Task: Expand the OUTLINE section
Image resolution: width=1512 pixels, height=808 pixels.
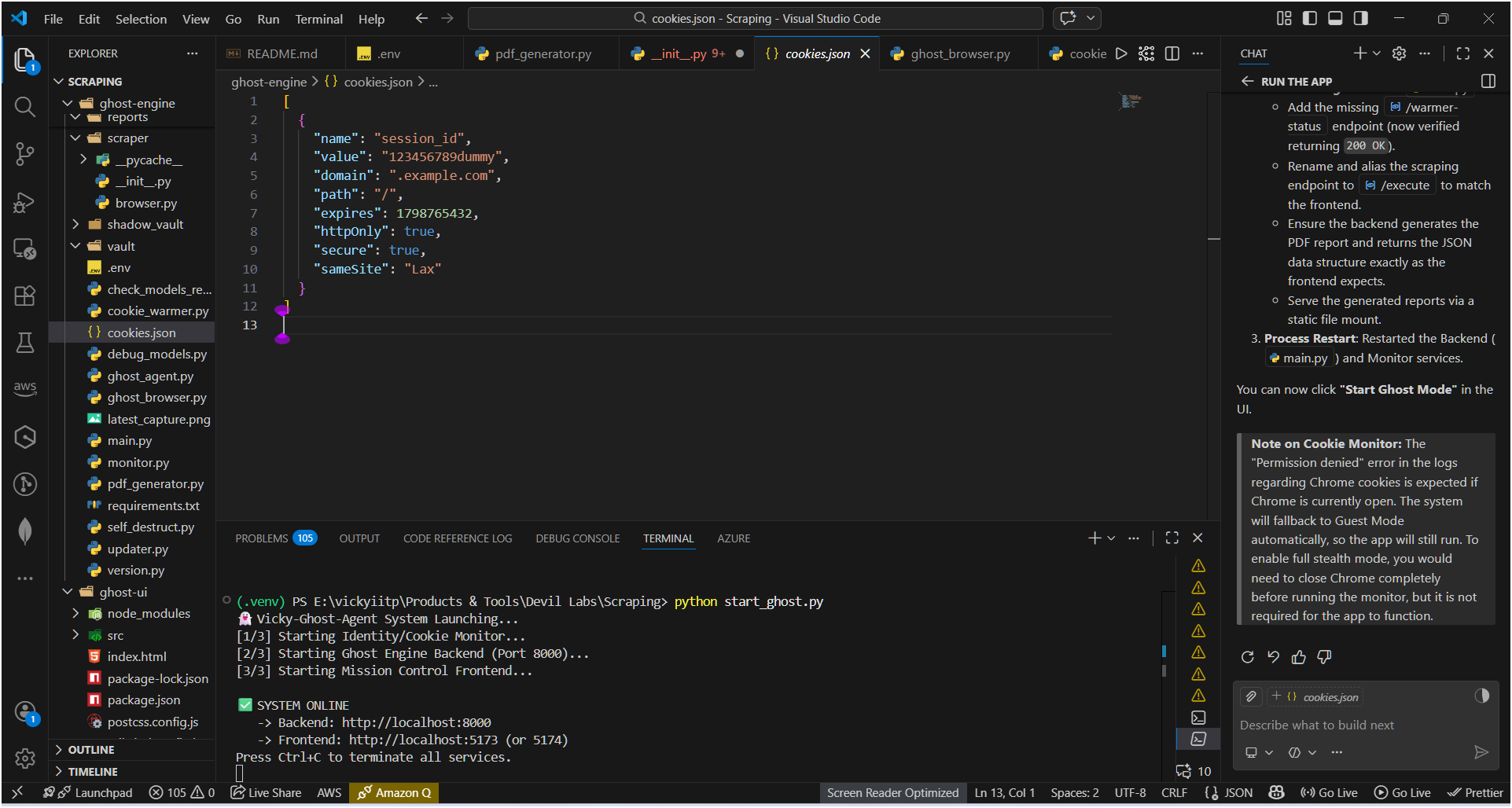Action: click(x=90, y=750)
